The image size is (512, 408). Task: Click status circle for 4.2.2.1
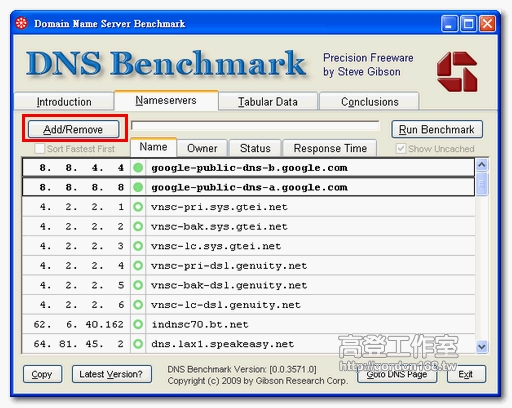coord(138,207)
